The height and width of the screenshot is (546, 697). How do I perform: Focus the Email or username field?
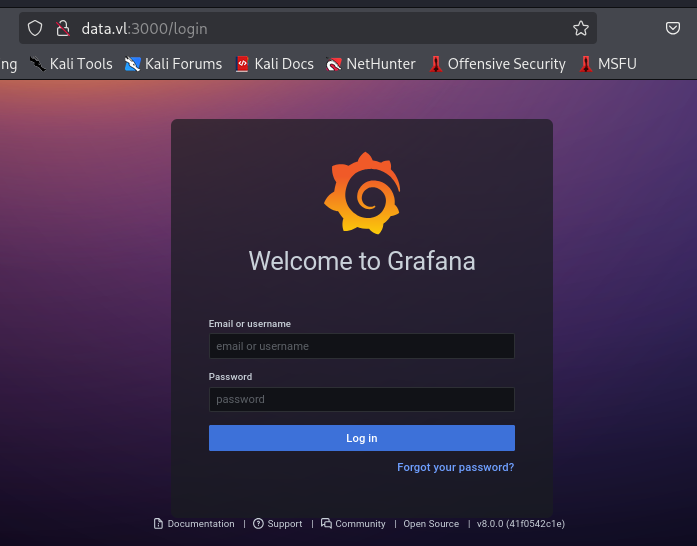click(362, 346)
